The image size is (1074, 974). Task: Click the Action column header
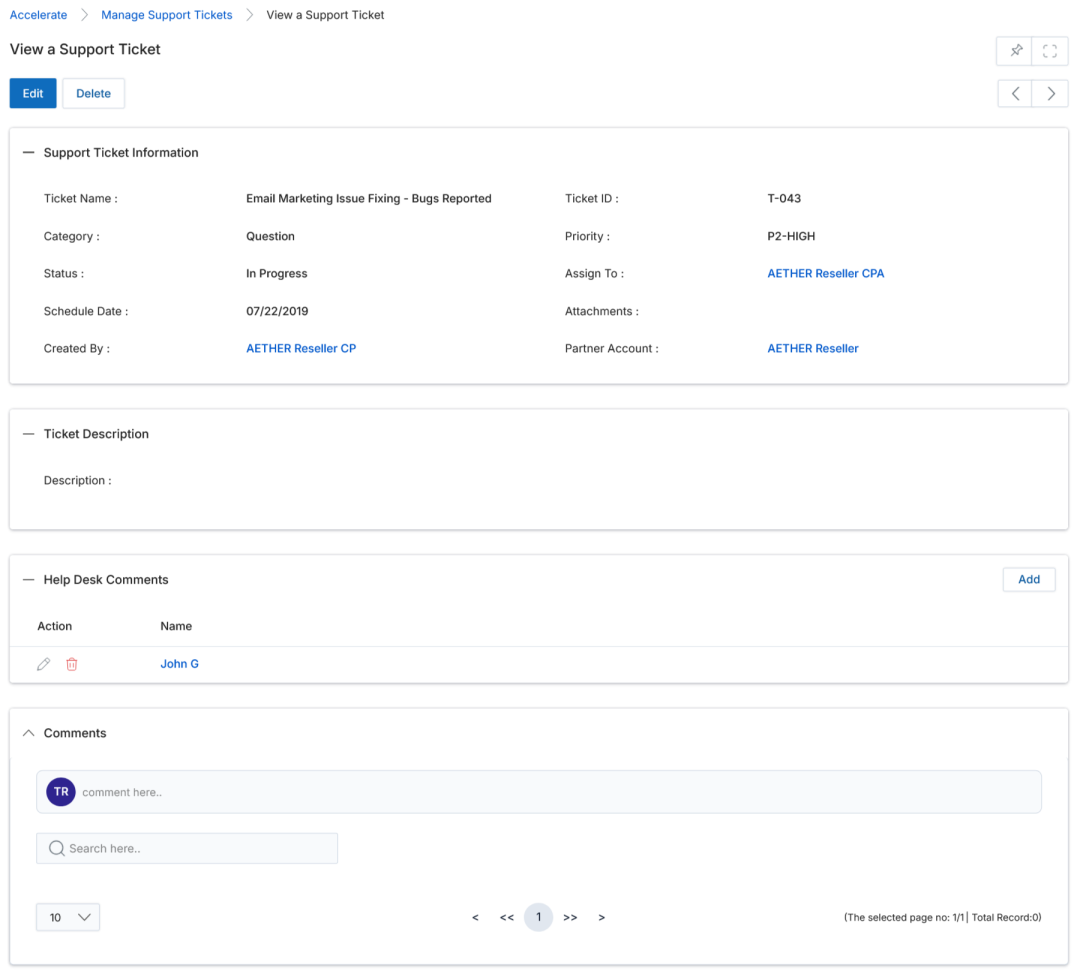click(55, 626)
